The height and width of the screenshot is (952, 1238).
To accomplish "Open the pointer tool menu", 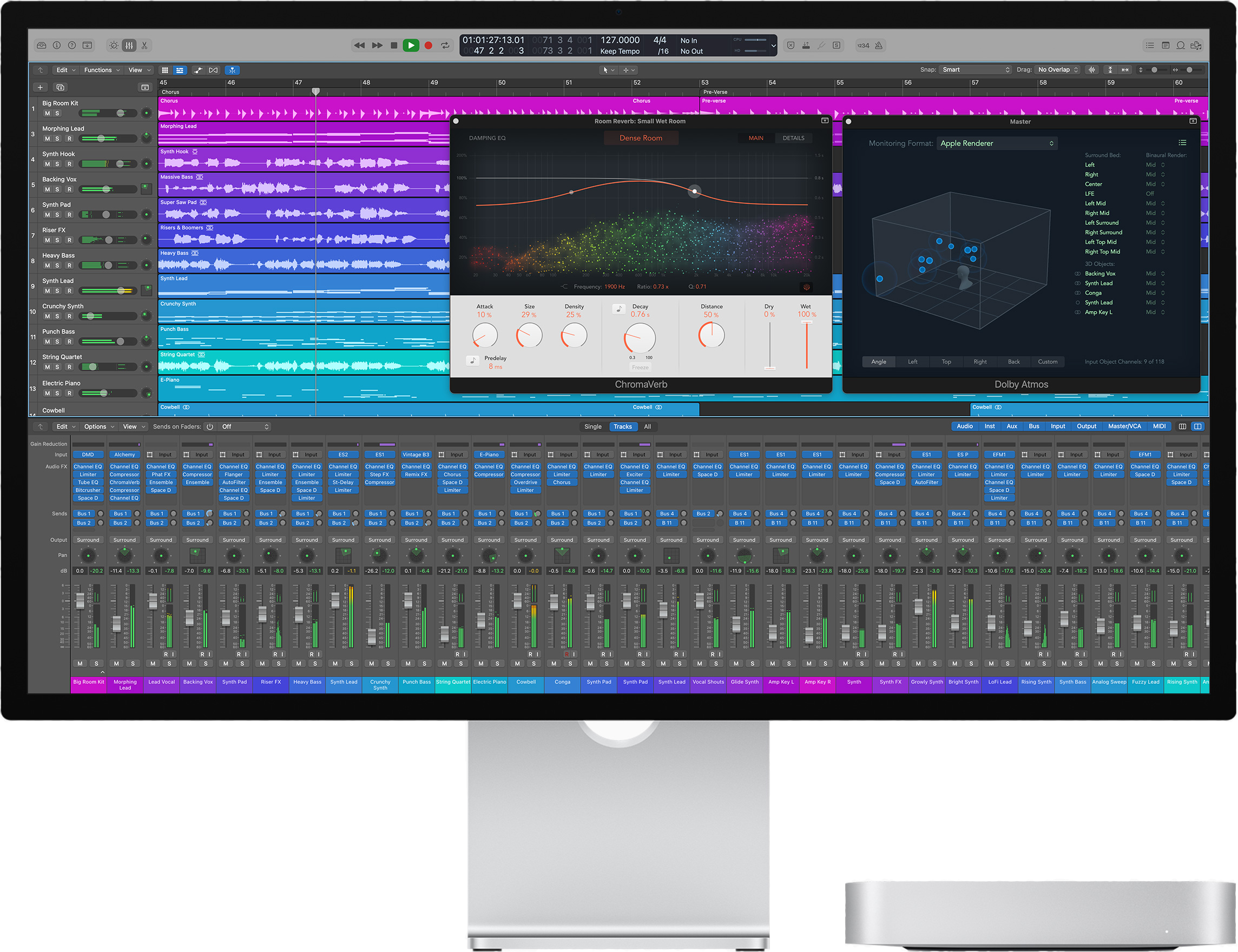I will click(608, 70).
